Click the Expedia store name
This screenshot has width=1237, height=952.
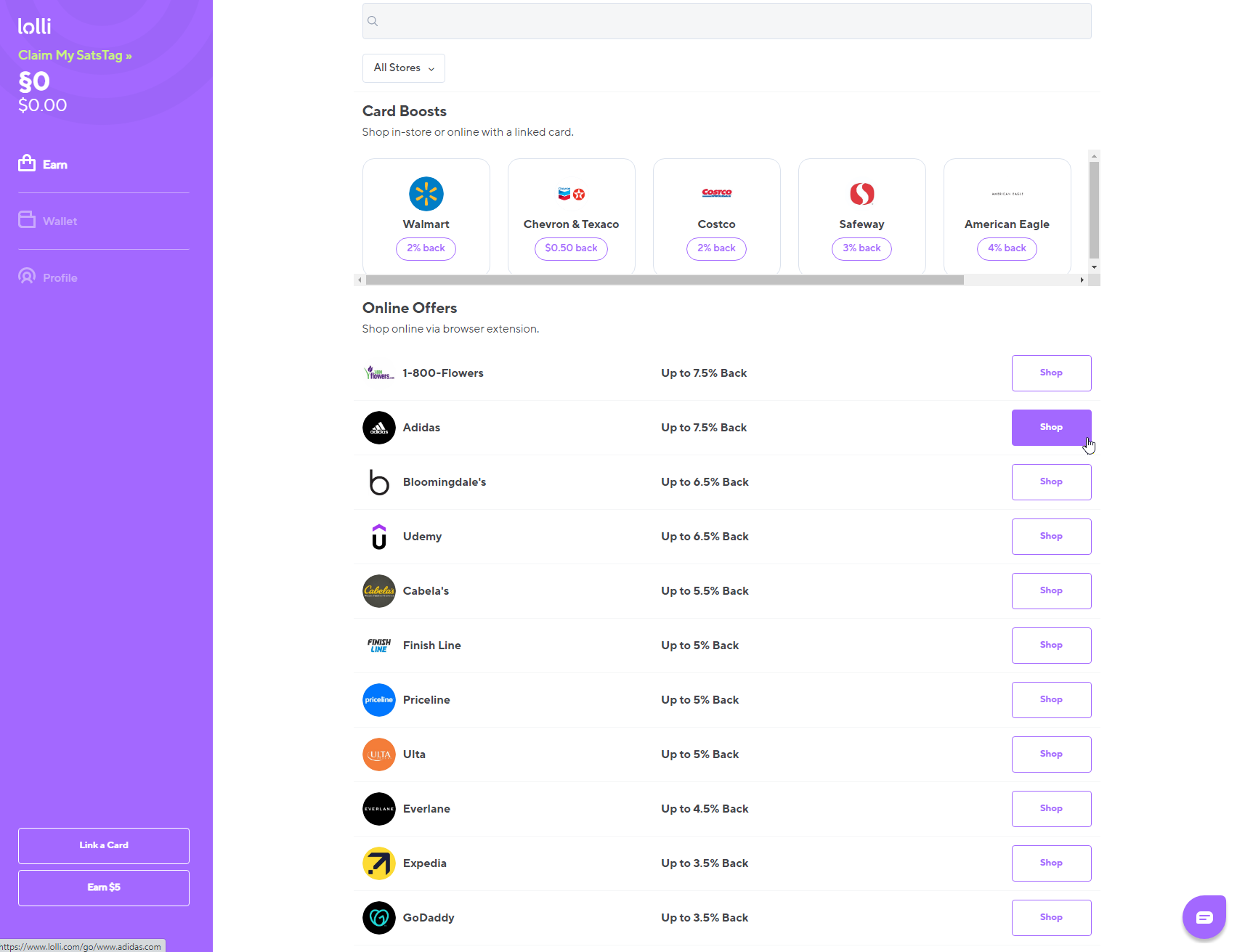(425, 863)
